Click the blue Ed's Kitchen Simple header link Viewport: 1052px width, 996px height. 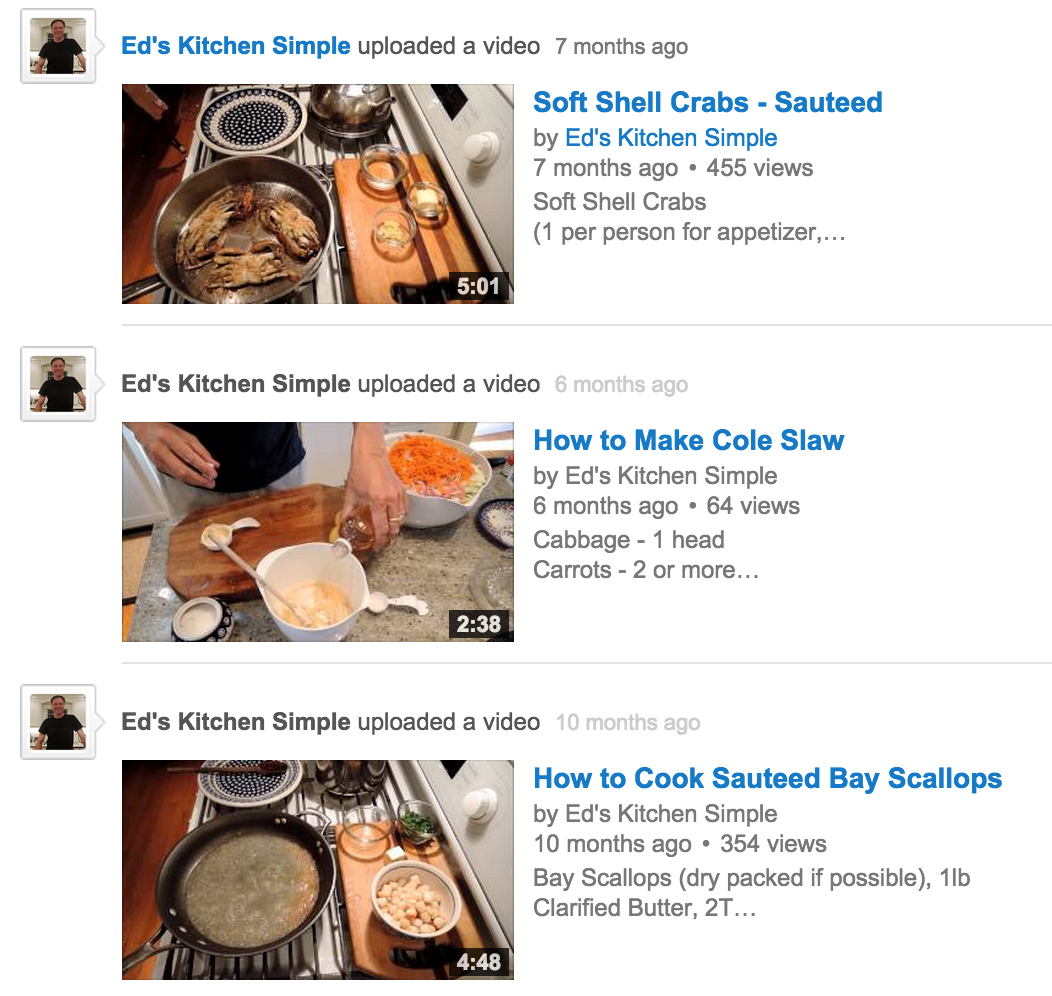click(x=235, y=46)
